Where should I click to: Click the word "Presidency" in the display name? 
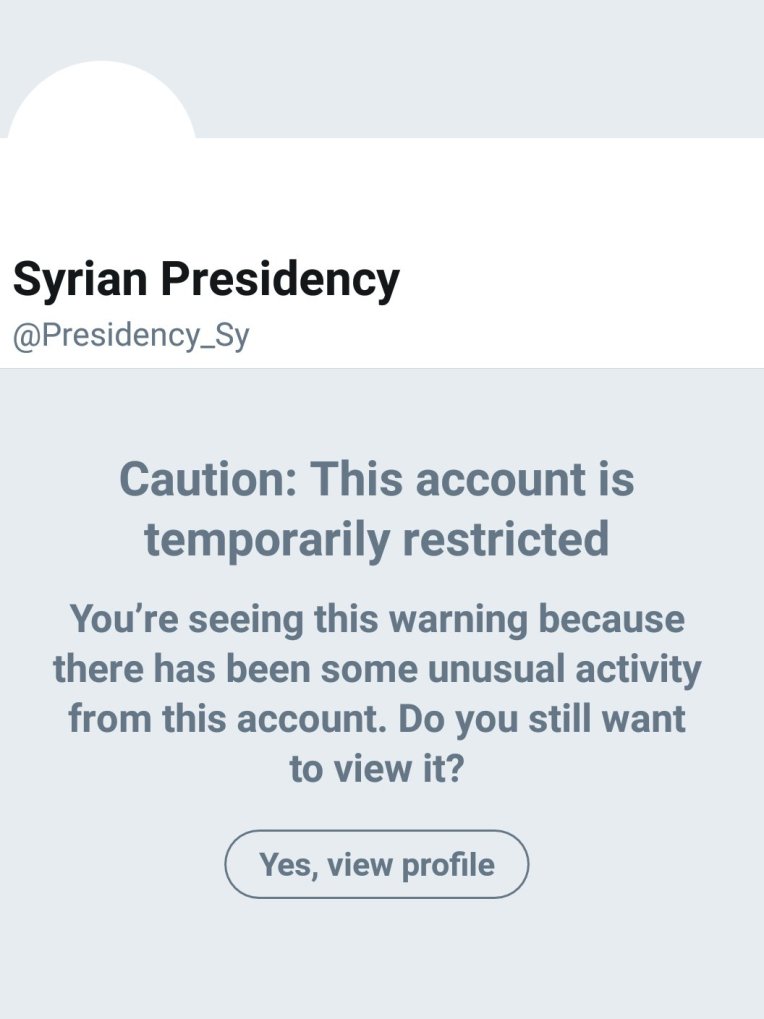[x=280, y=280]
